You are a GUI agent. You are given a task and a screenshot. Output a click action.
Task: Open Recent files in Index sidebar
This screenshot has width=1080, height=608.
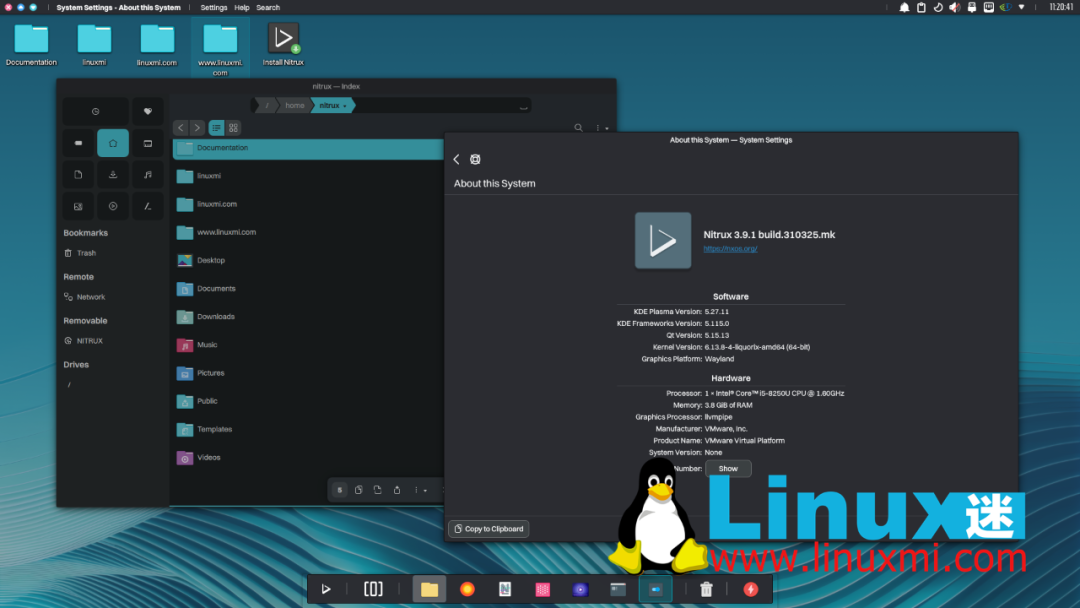[95, 112]
